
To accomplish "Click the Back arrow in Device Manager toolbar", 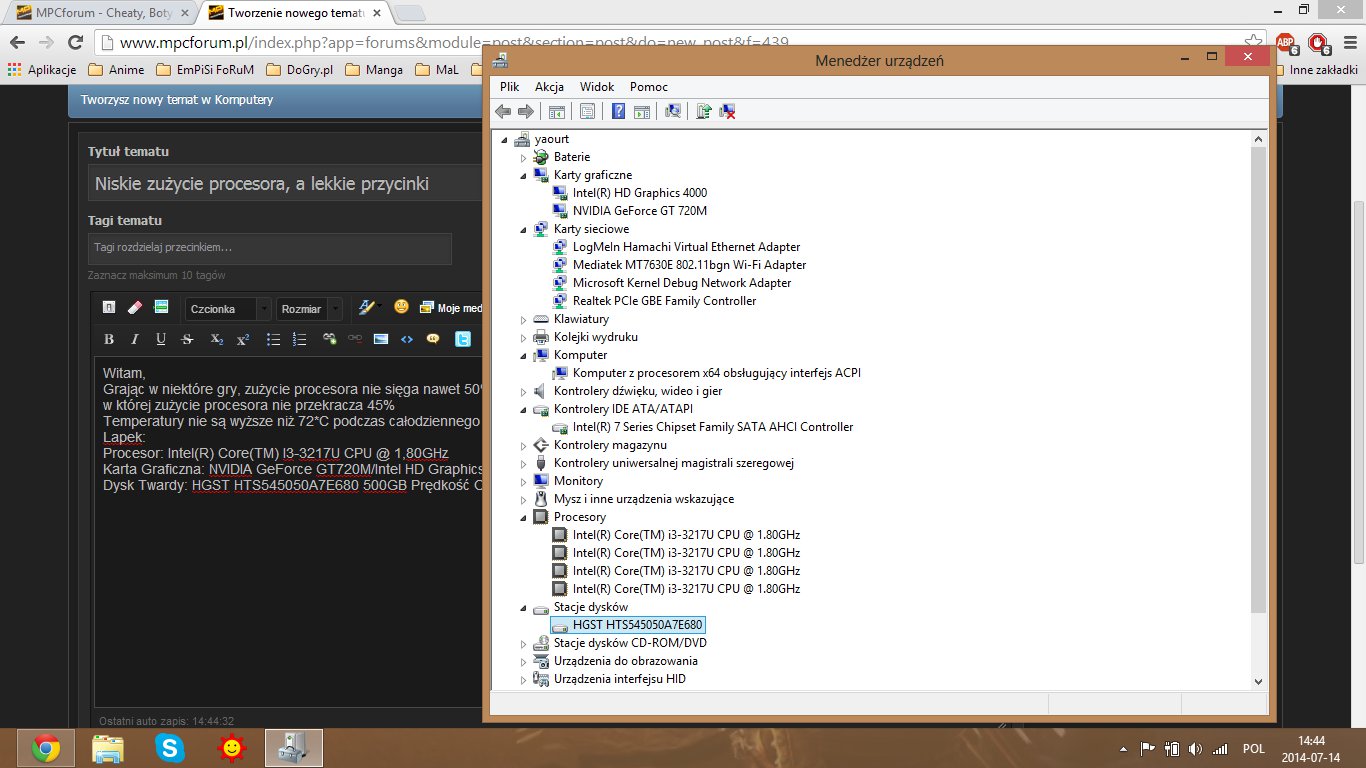I will click(503, 112).
